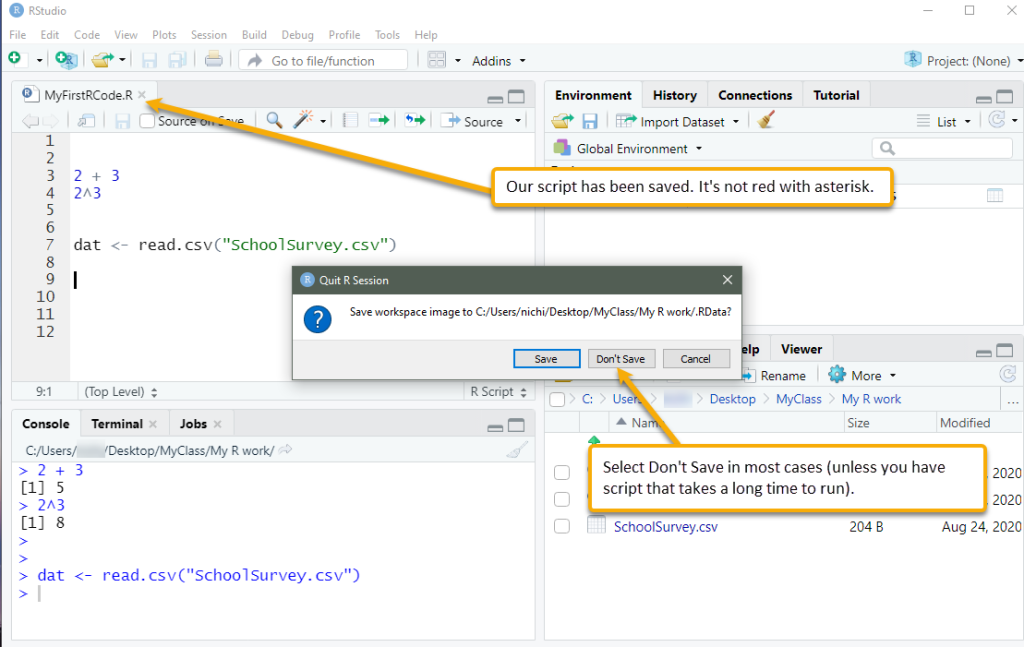
Task: Open the (Top Level) scope dropdown
Action: coord(121,392)
